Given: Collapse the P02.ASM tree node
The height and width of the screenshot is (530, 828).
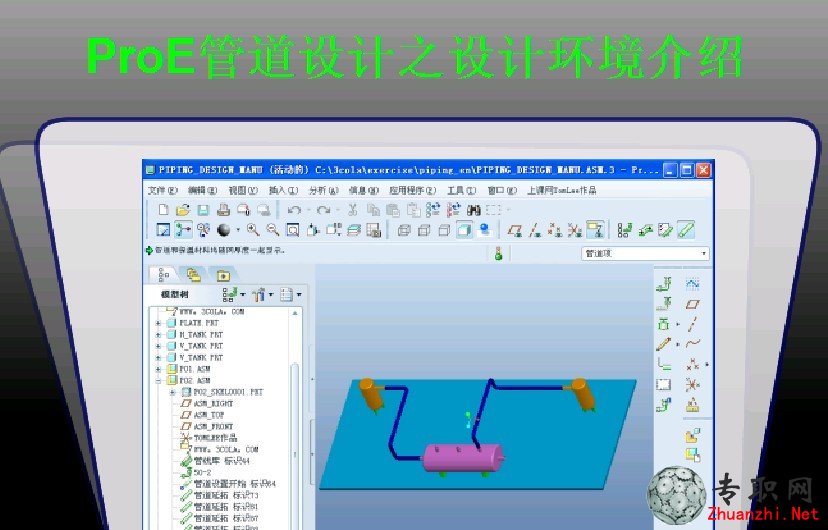Looking at the screenshot, I should click(158, 381).
